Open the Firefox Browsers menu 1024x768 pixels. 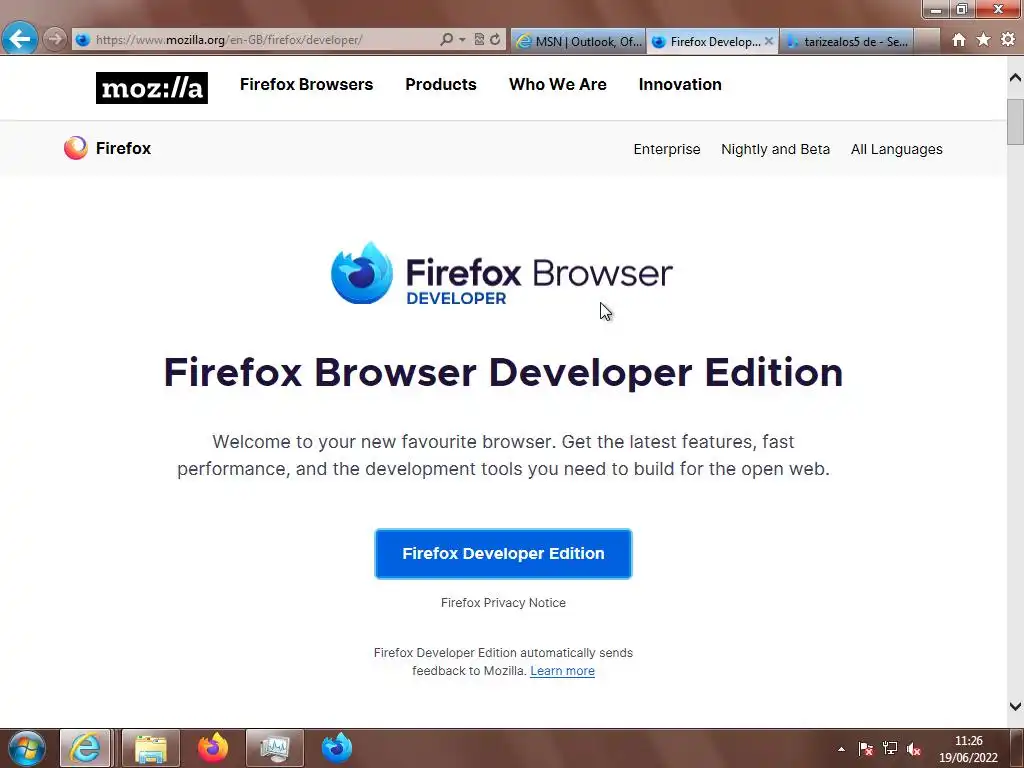click(306, 84)
